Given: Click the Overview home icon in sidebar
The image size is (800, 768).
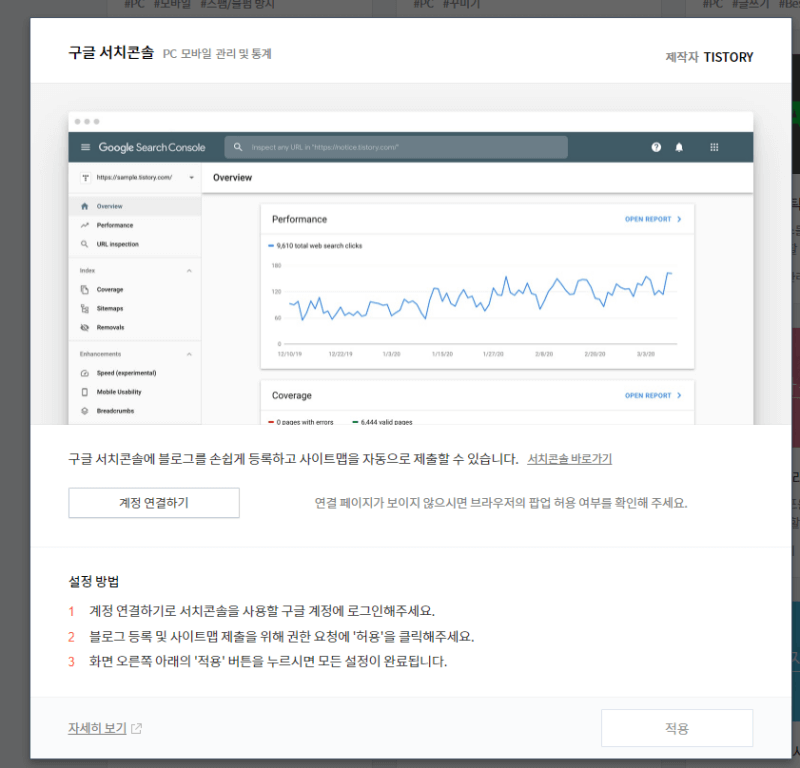Looking at the screenshot, I should point(85,206).
